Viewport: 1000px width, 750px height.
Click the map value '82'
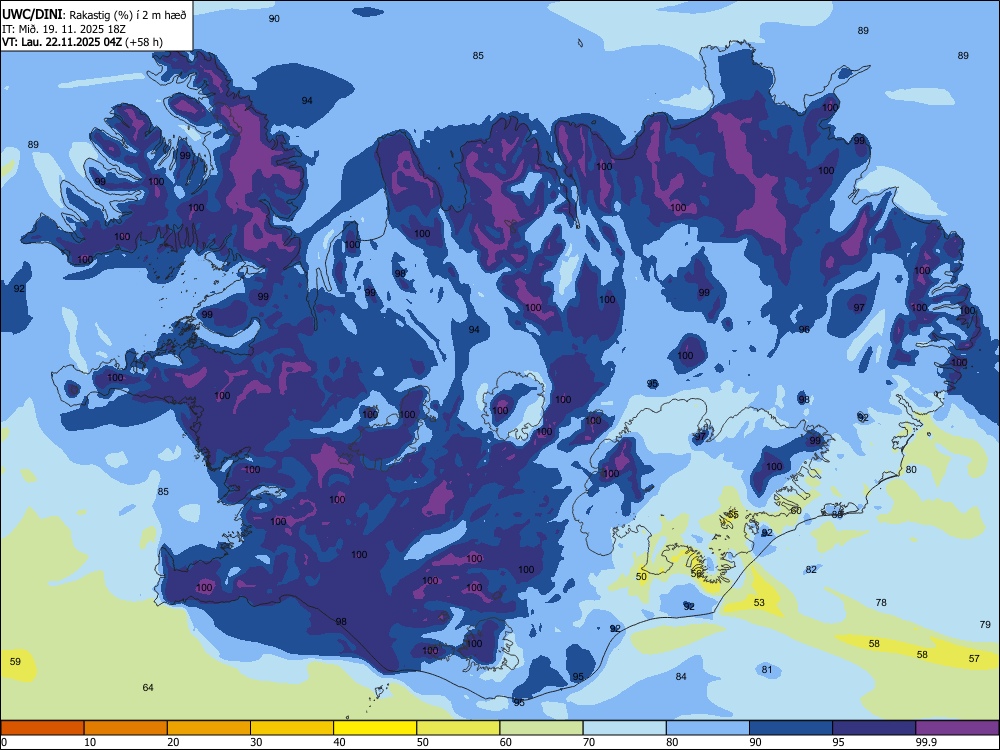click(811, 570)
